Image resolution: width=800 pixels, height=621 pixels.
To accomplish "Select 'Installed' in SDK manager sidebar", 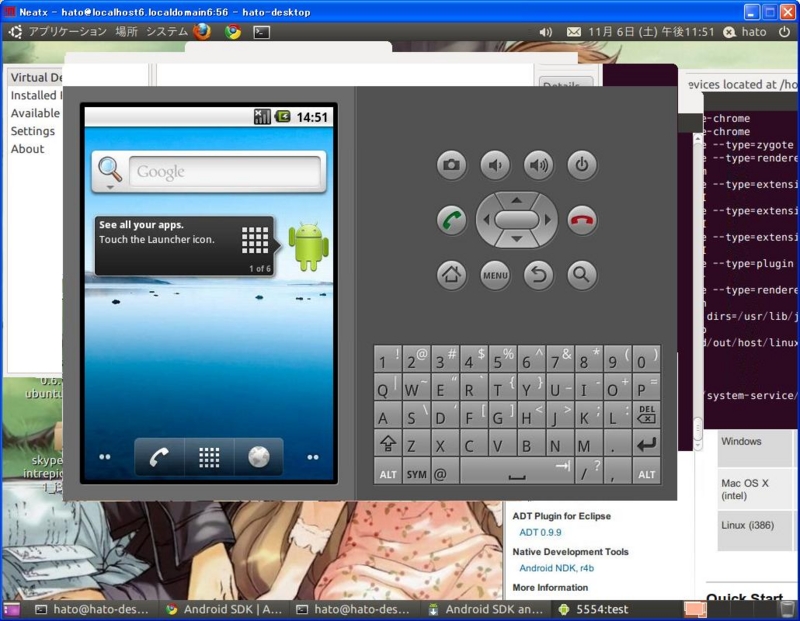I will coord(35,95).
